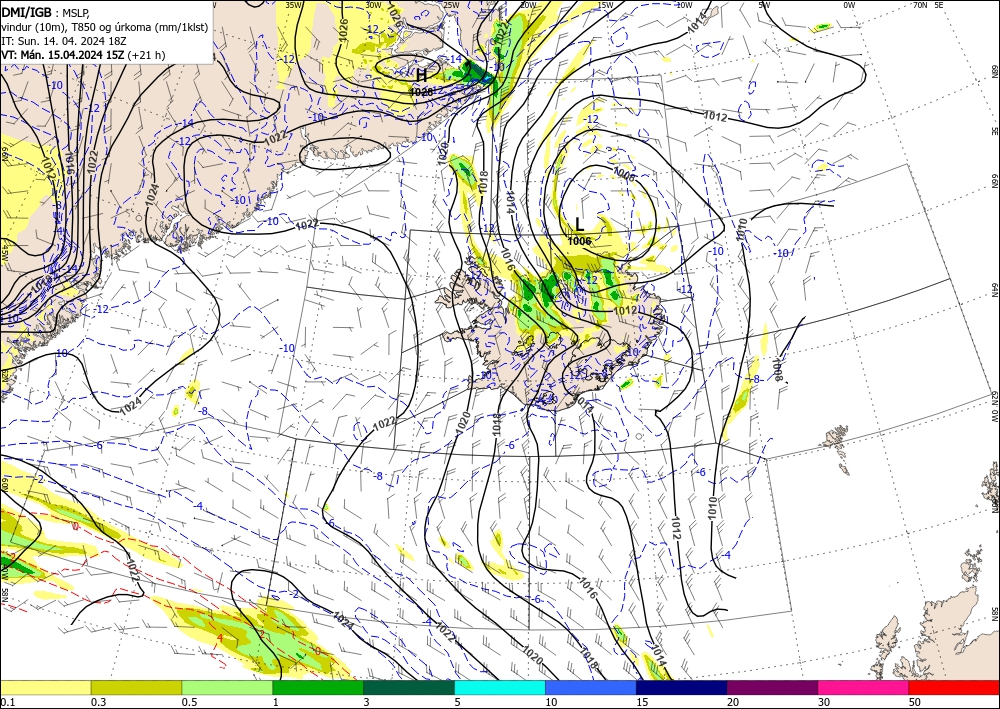Click the '30' legend value label

point(824,702)
